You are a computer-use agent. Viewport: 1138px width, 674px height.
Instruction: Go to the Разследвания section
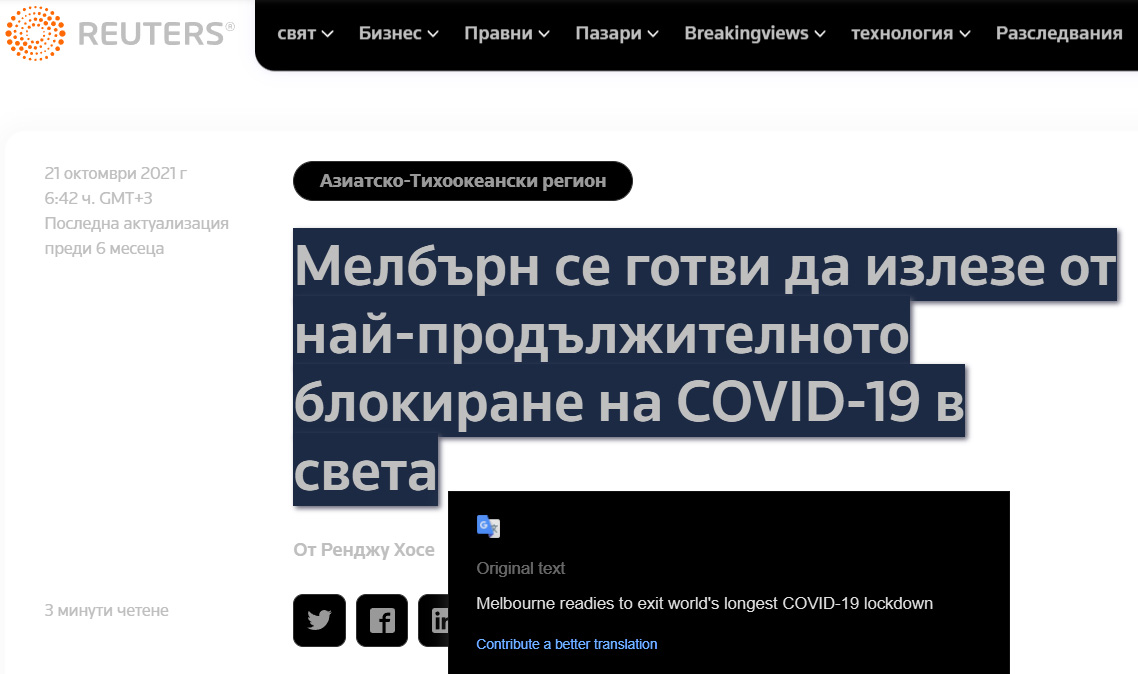[1059, 33]
